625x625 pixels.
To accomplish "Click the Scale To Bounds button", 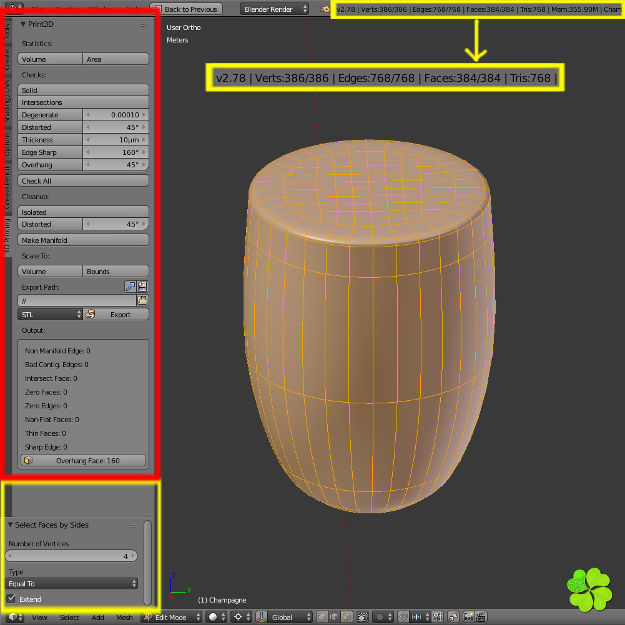I will coord(116,271).
